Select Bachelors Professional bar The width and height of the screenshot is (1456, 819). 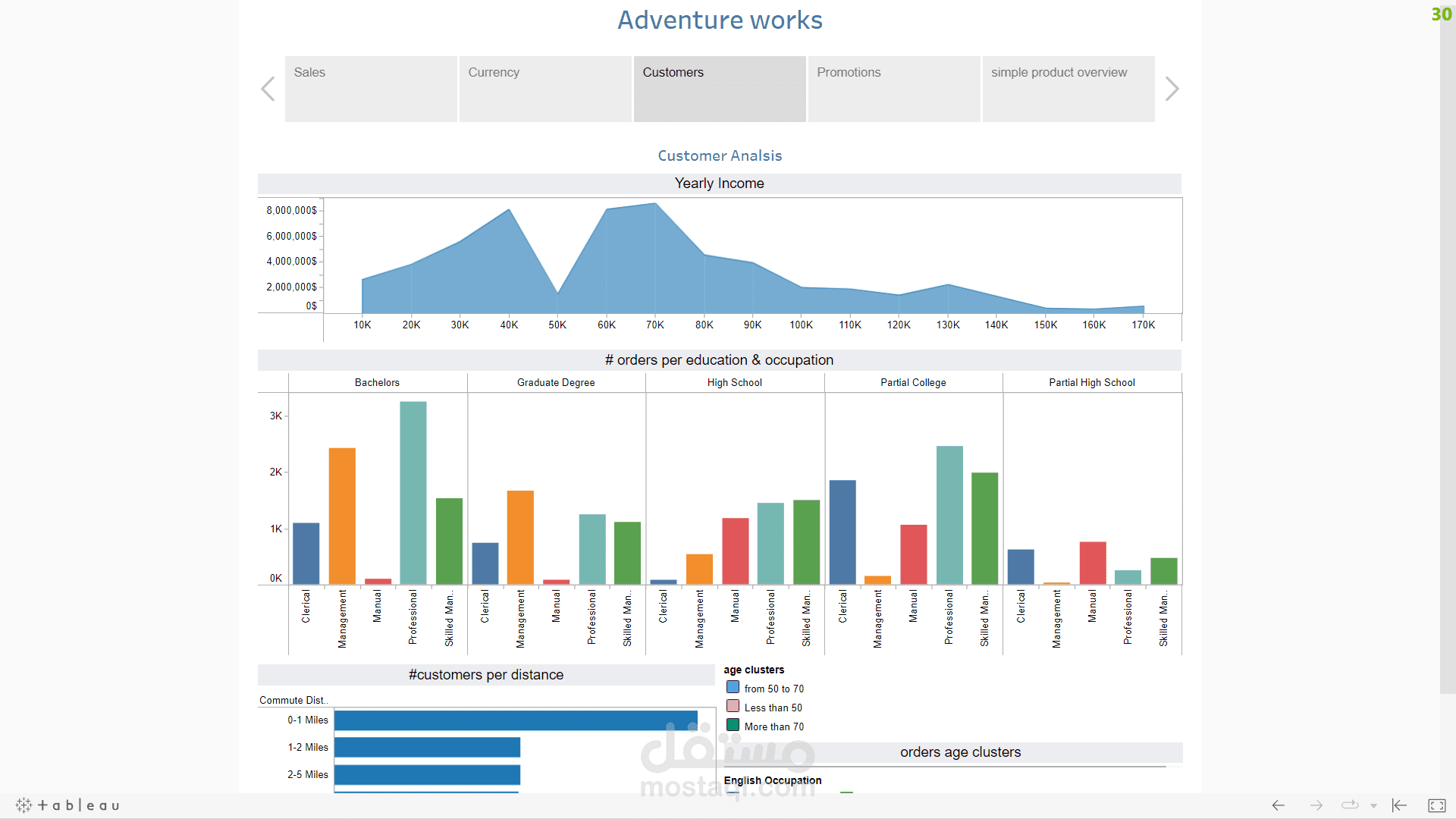(413, 493)
